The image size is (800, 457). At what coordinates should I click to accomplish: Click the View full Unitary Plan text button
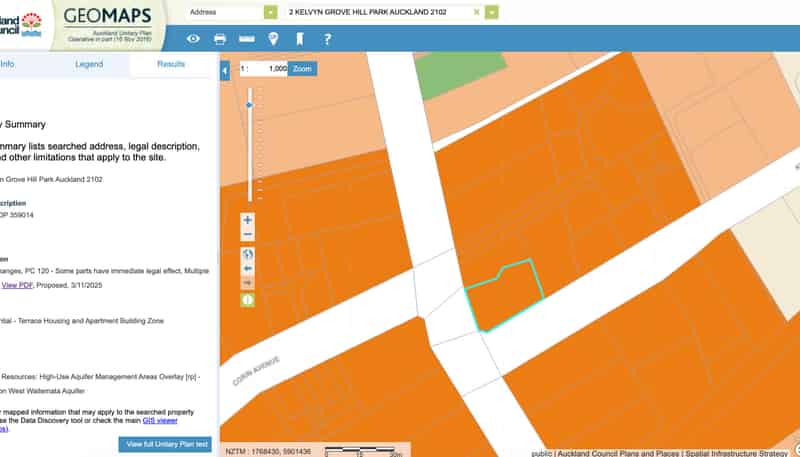coord(165,444)
